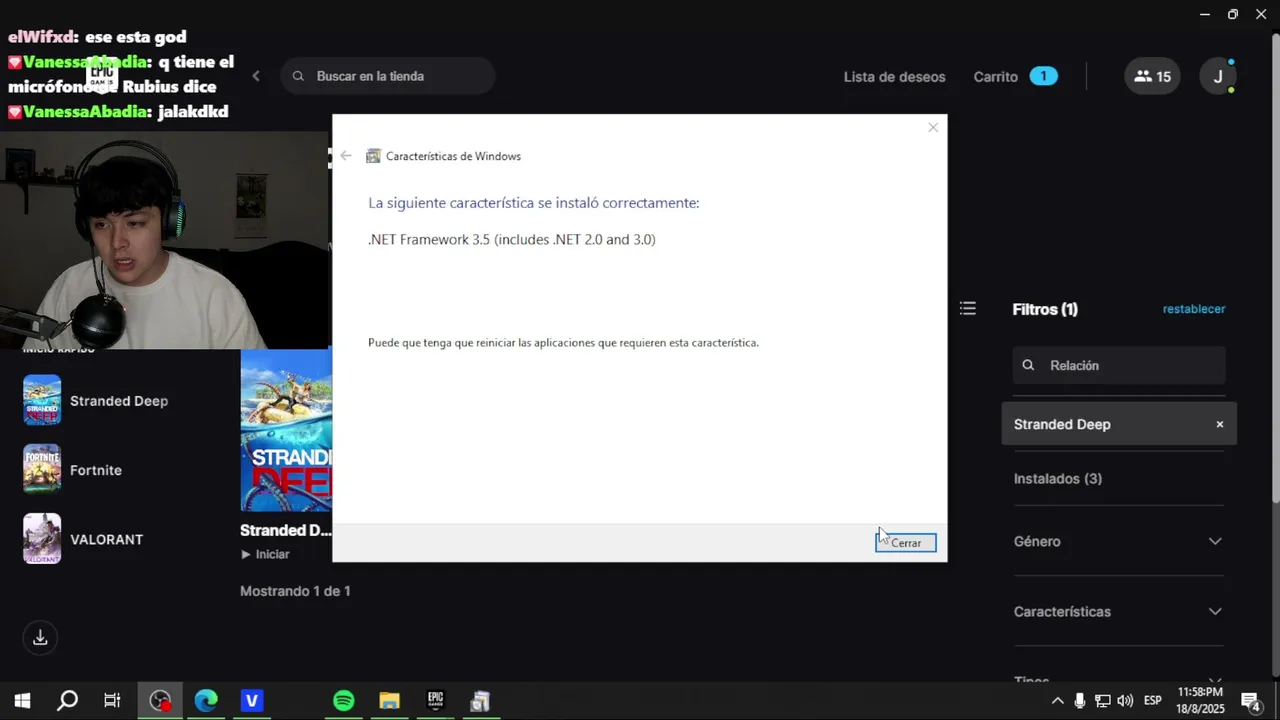Screen dimensions: 1280x720
Task: Open the taskbar clock and date
Action: point(1200,700)
